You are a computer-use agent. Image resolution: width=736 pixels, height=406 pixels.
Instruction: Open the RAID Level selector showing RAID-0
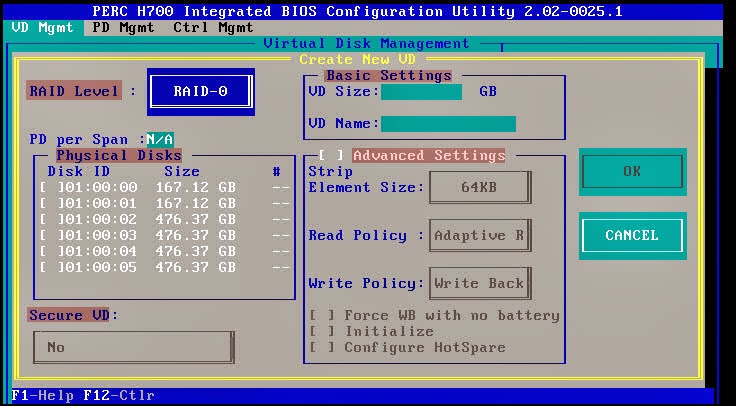200,92
